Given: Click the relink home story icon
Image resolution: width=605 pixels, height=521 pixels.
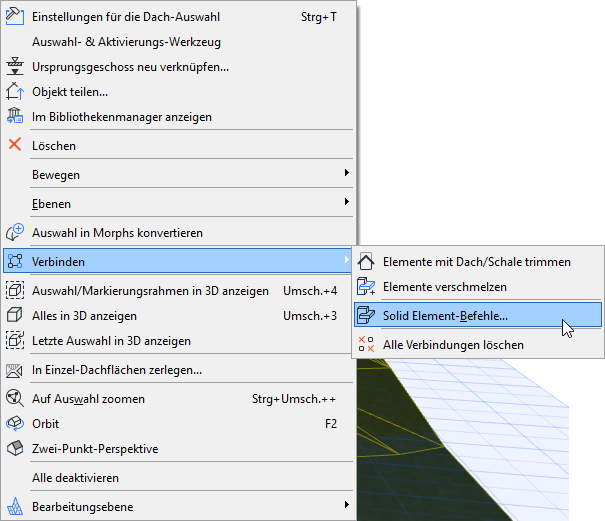Looking at the screenshot, I should click(x=15, y=67).
